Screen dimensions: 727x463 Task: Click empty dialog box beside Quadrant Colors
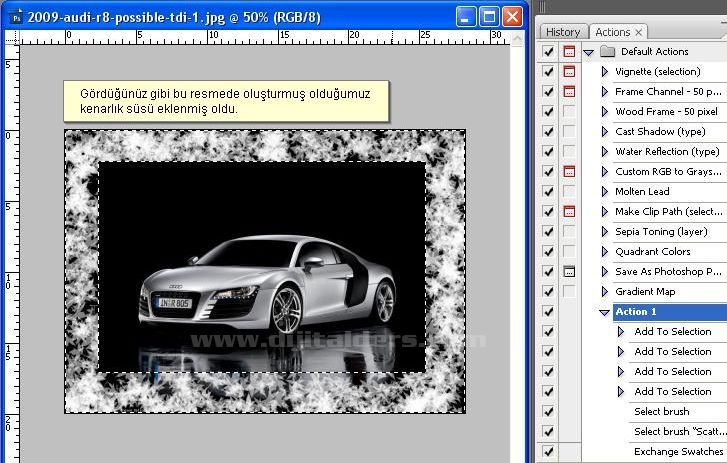pyautogui.click(x=569, y=251)
